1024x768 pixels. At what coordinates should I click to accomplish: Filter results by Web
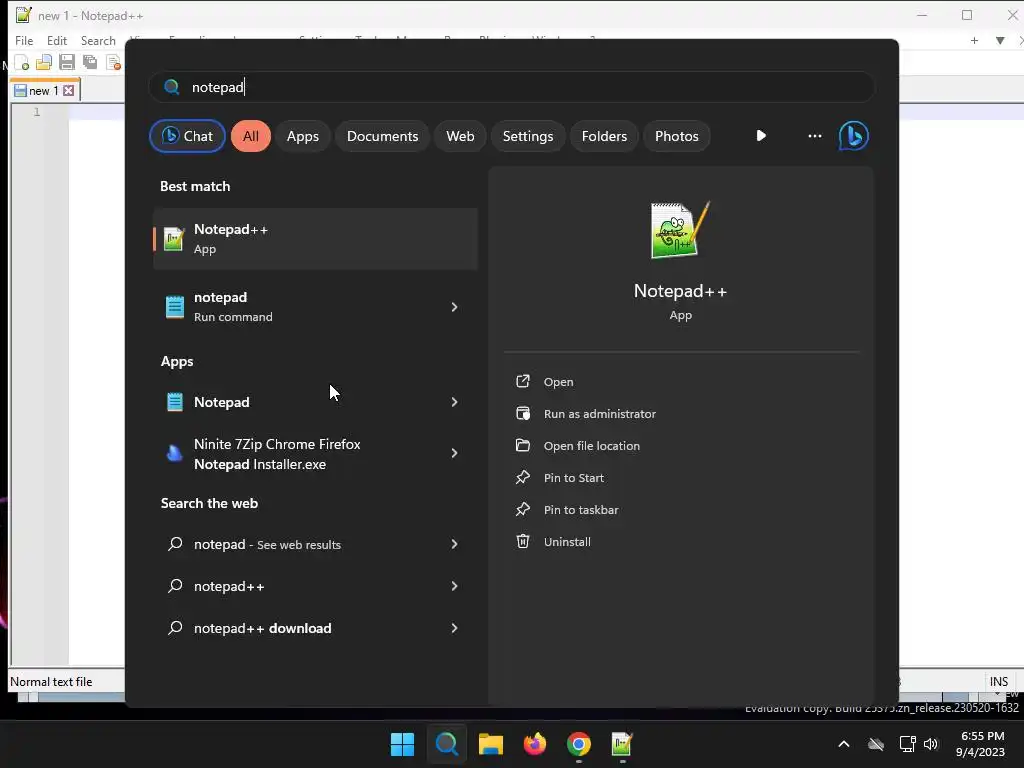[x=460, y=136]
